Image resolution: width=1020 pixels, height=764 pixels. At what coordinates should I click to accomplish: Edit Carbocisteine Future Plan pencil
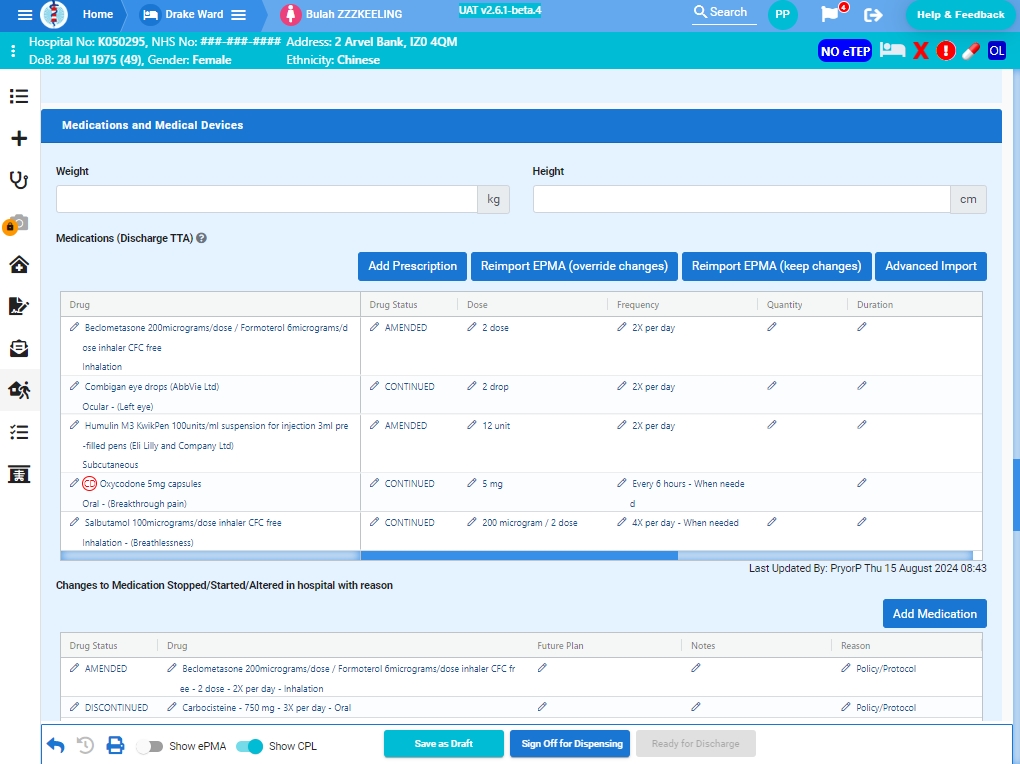[542, 707]
